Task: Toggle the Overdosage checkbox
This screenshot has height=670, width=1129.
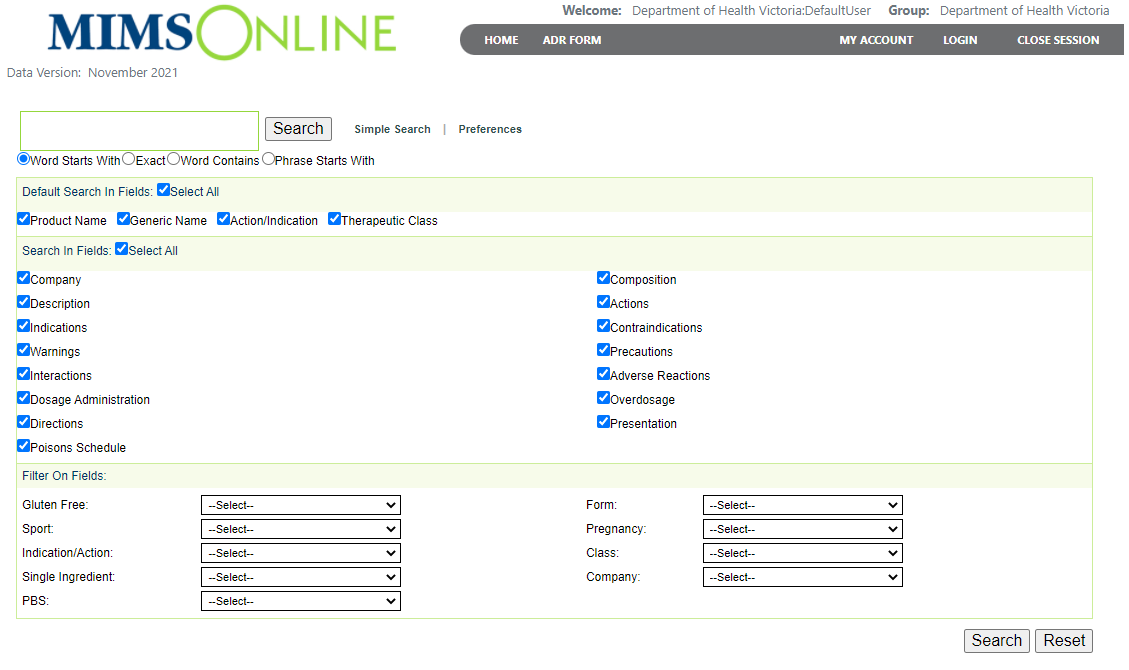Action: 602,396
